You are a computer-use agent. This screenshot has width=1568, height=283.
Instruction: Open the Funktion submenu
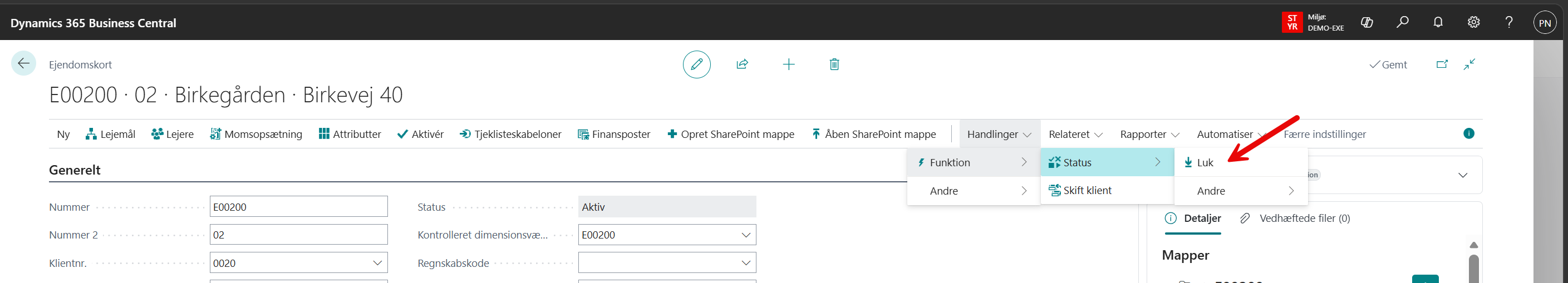point(974,162)
